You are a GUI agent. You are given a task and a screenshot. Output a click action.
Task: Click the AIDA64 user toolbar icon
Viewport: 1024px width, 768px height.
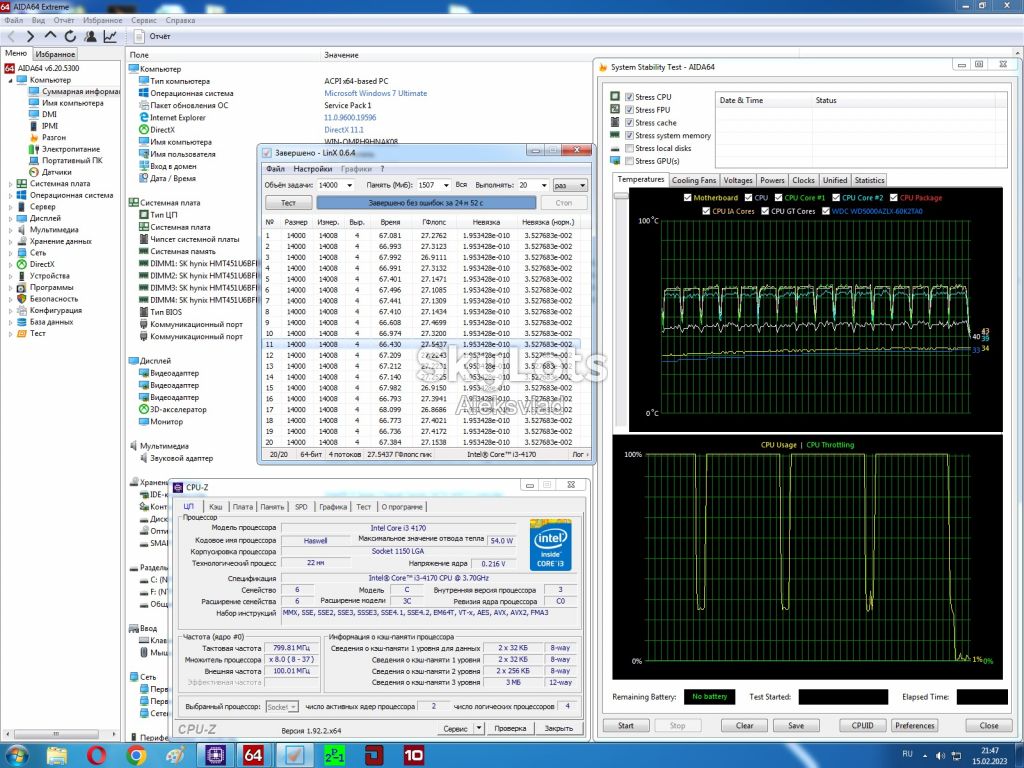(x=90, y=37)
